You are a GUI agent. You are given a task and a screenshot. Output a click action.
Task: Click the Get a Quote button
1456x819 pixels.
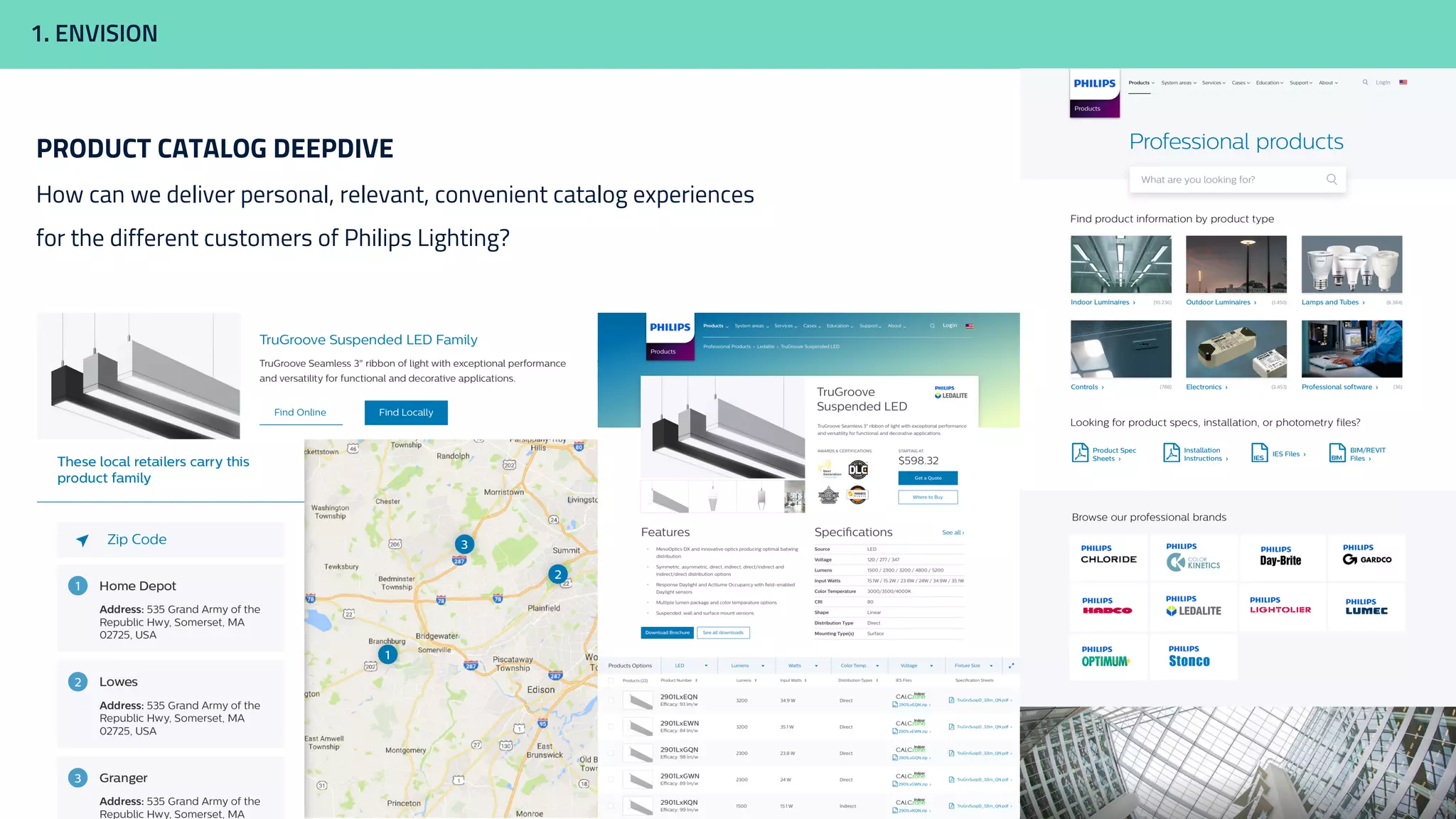(928, 478)
